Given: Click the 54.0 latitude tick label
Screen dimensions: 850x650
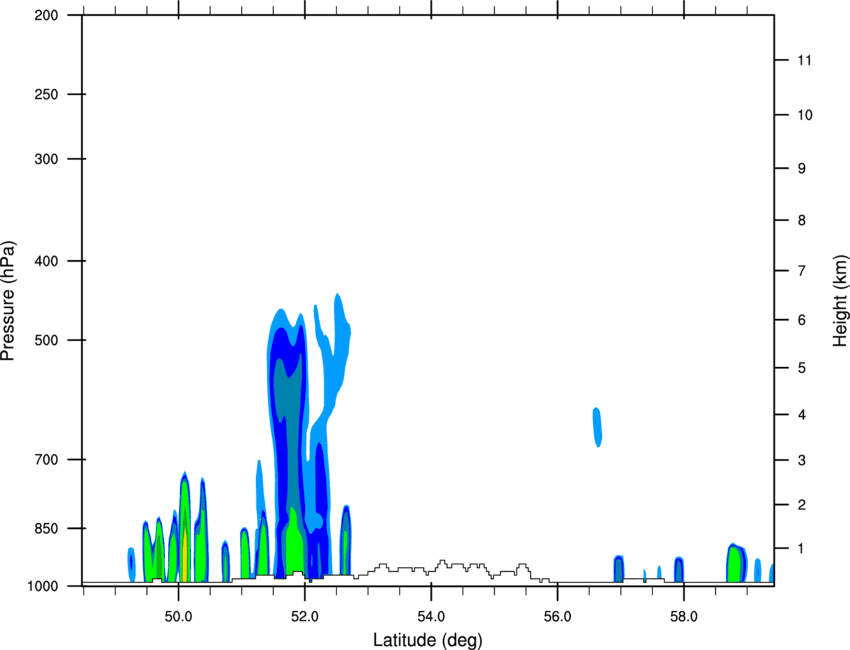Looking at the screenshot, I should pyautogui.click(x=431, y=617).
